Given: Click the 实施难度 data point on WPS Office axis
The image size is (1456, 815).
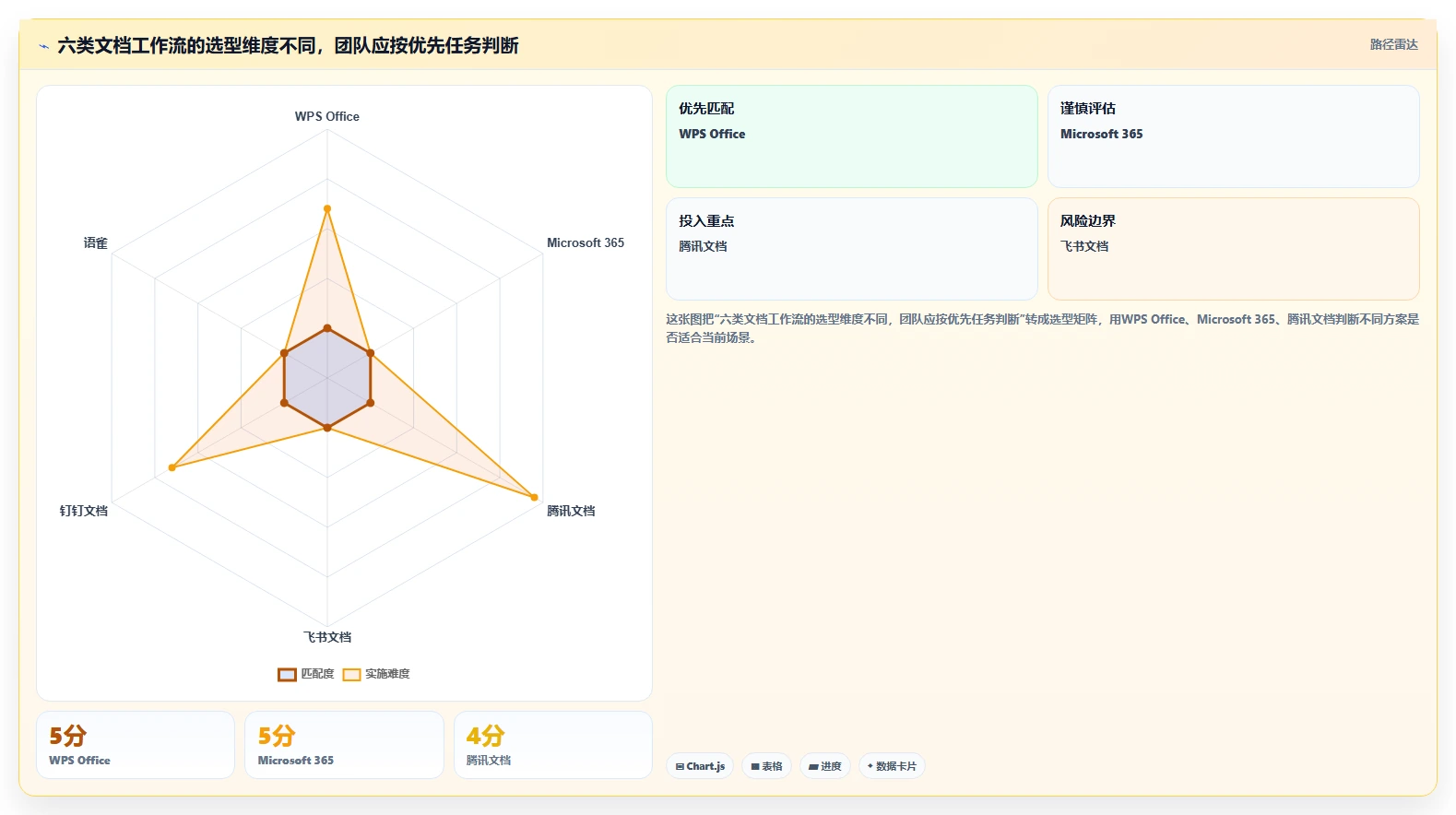Looking at the screenshot, I should (x=327, y=209).
